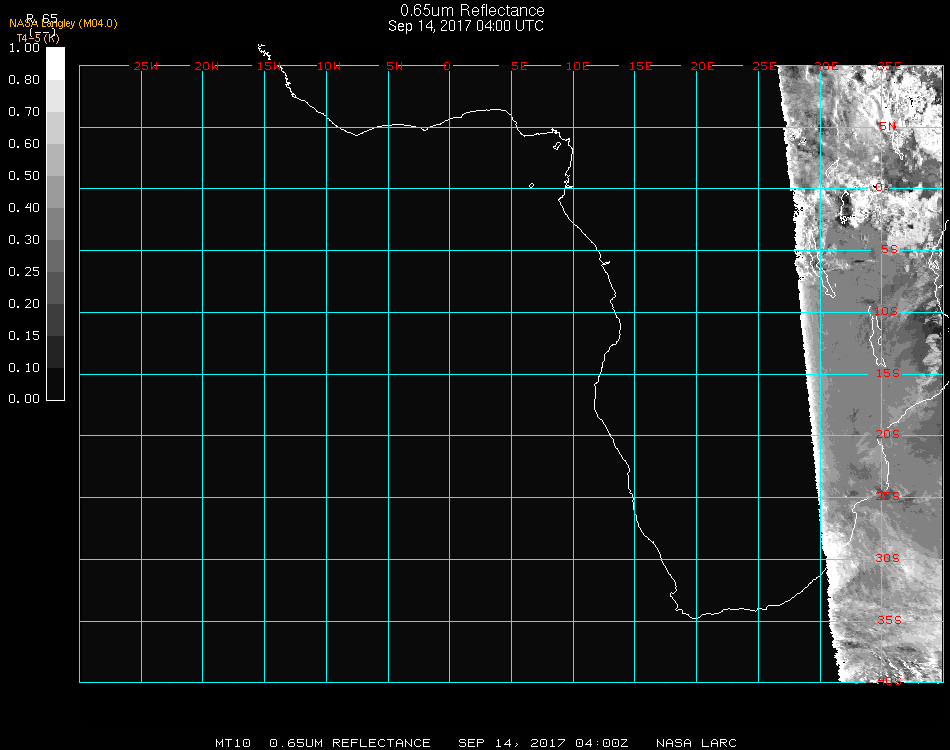Click the 10E longitude label
The height and width of the screenshot is (750, 950).
click(x=578, y=66)
